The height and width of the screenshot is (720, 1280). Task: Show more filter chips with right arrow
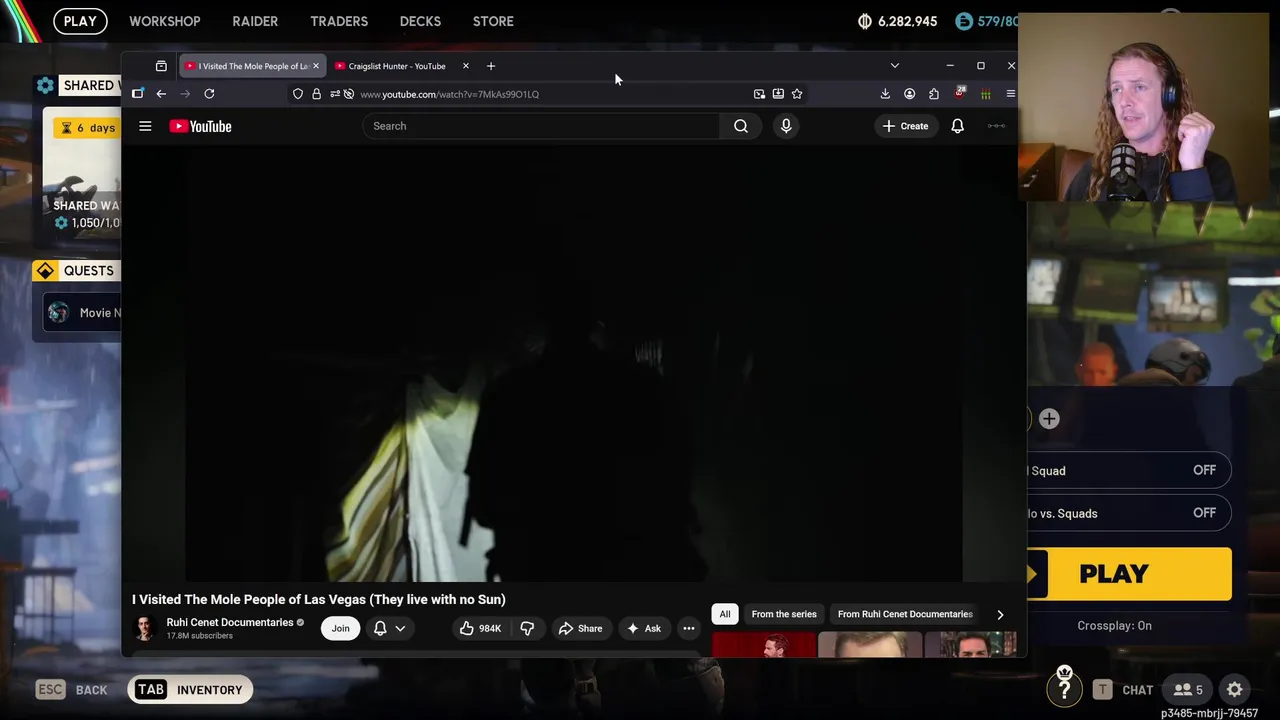pos(1000,614)
